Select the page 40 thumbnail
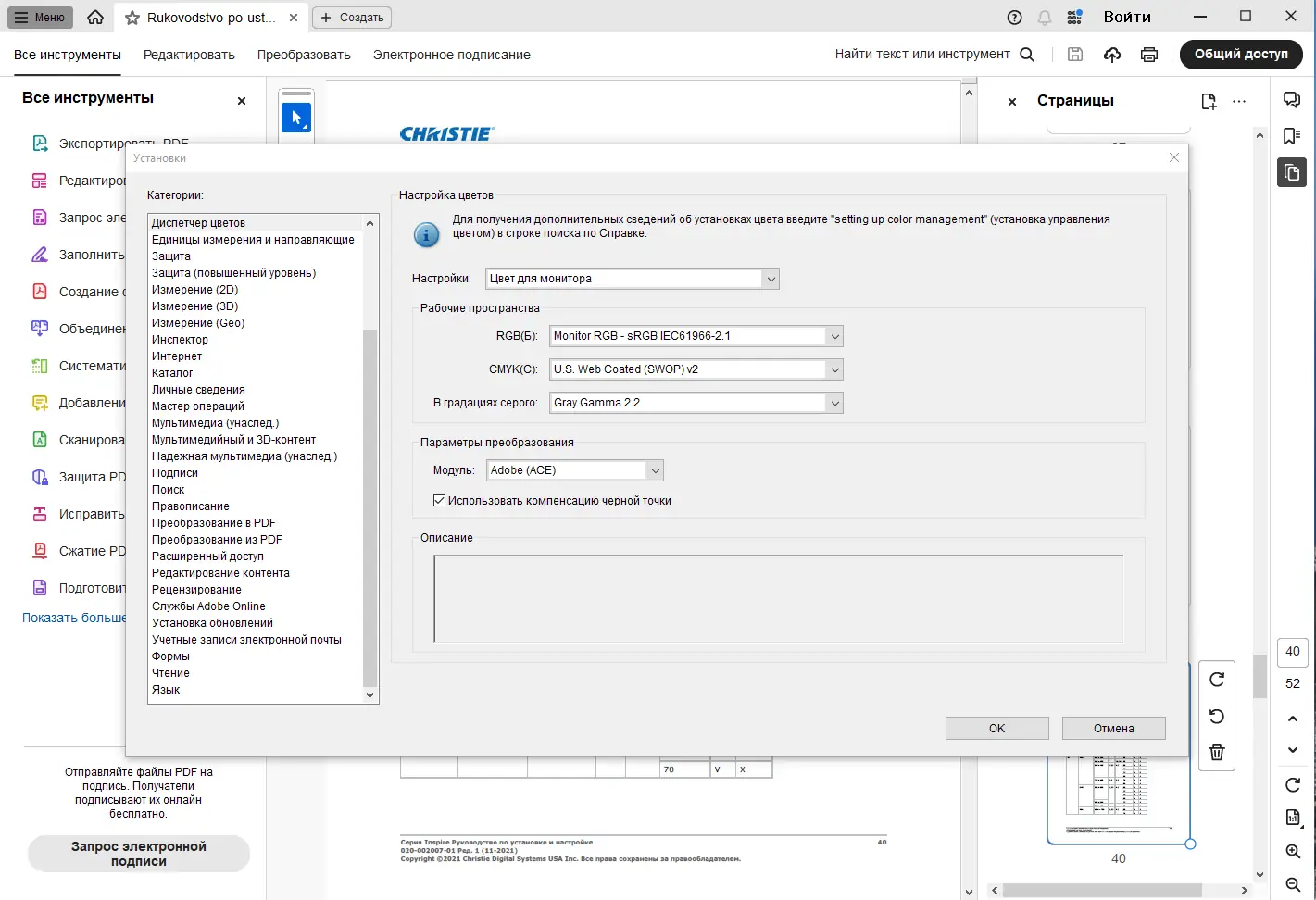 pyautogui.click(x=1118, y=800)
